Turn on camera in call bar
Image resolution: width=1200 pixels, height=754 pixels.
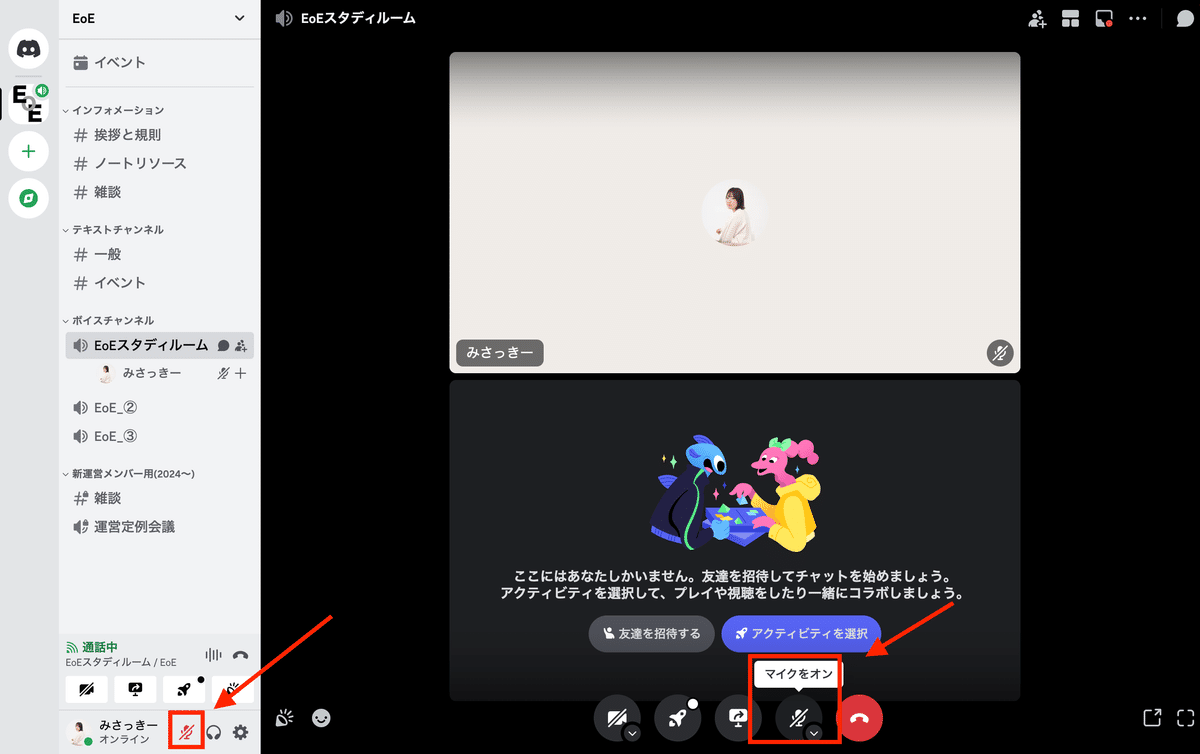(616, 718)
